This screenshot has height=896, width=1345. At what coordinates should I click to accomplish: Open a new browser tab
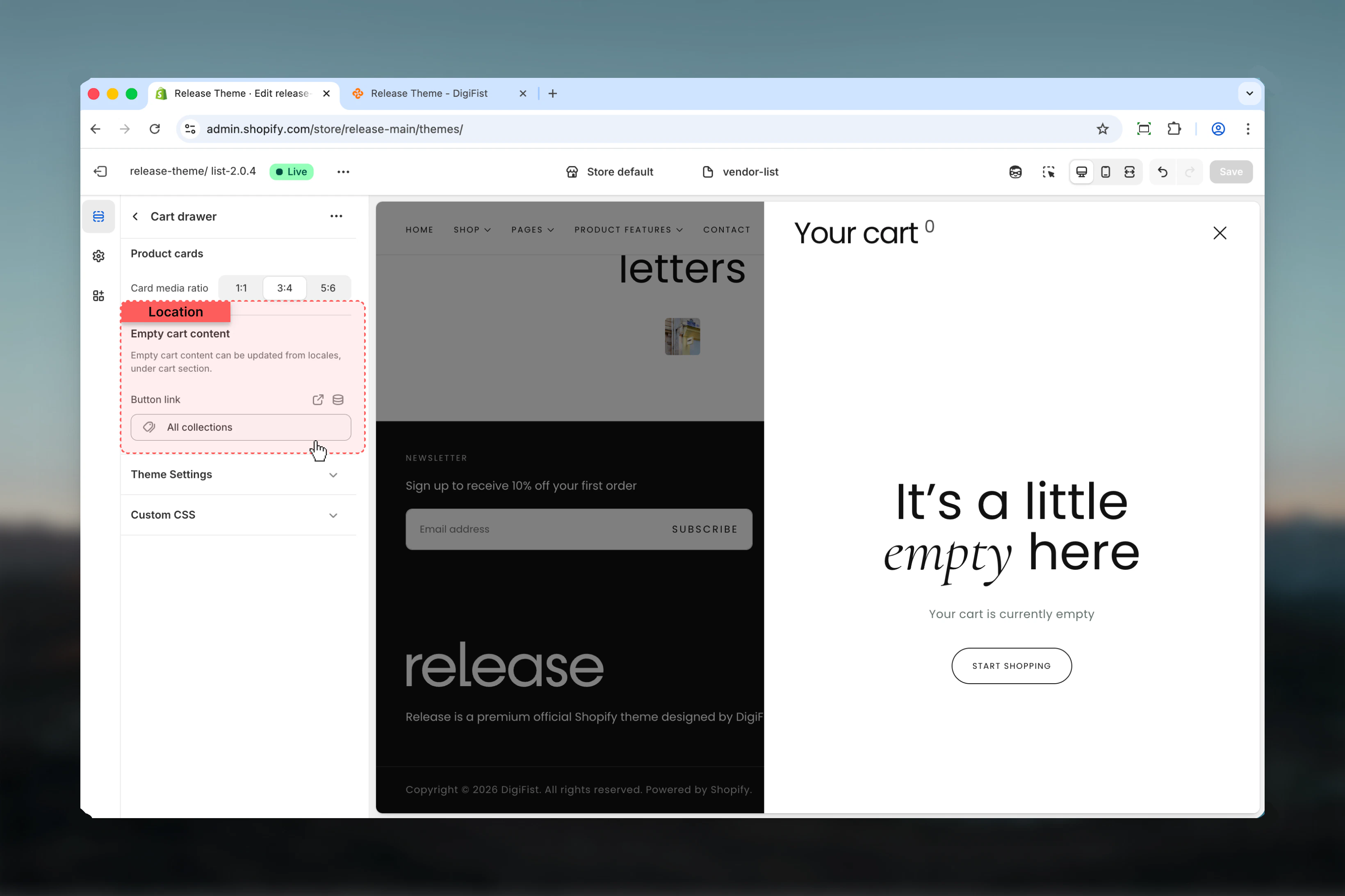[x=553, y=94]
